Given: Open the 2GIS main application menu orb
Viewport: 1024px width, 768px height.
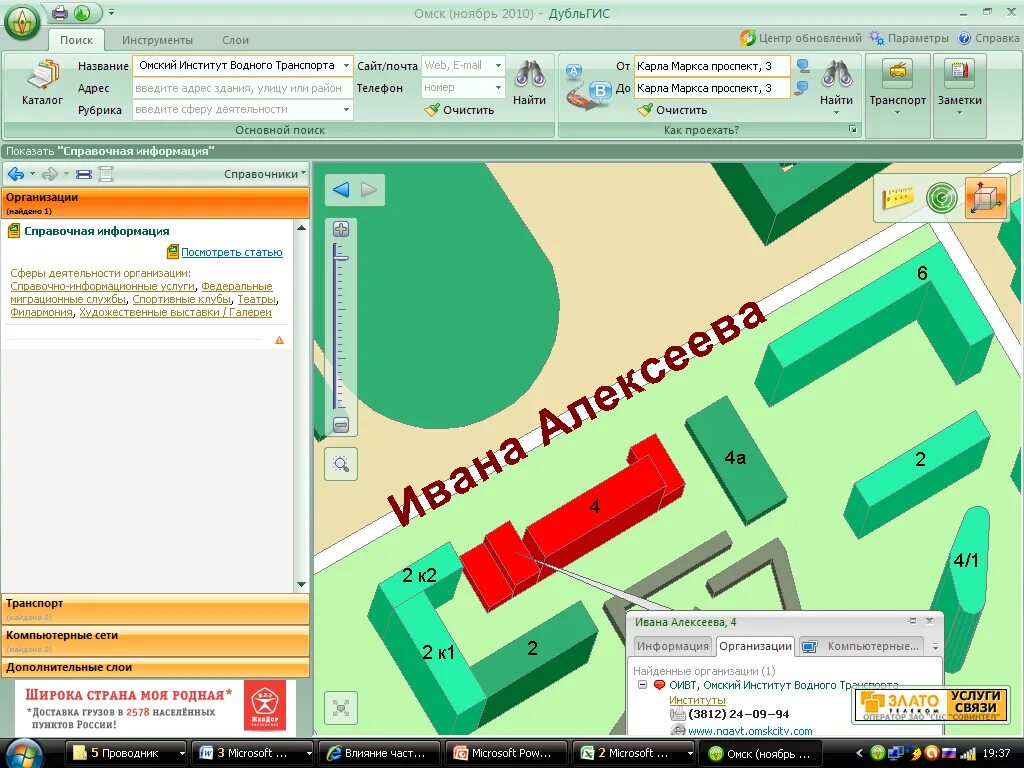Looking at the screenshot, I should pos(22,22).
